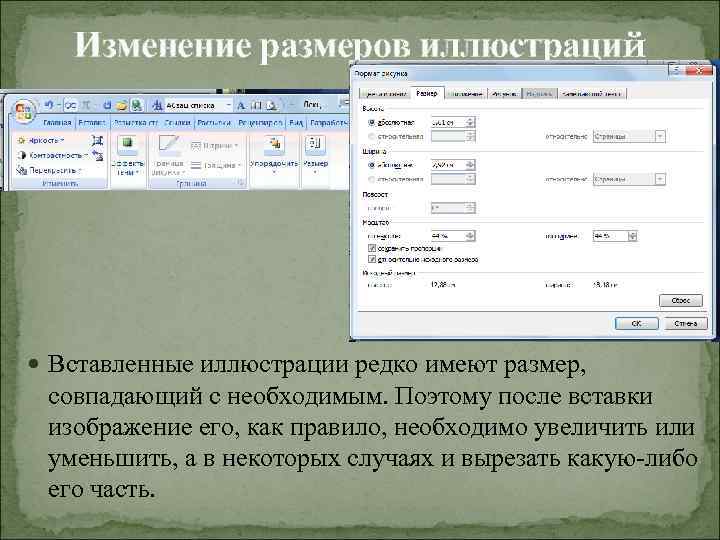Click the Узор pattern icon in Граница group
Screen dimensions: 720x540
click(196, 146)
